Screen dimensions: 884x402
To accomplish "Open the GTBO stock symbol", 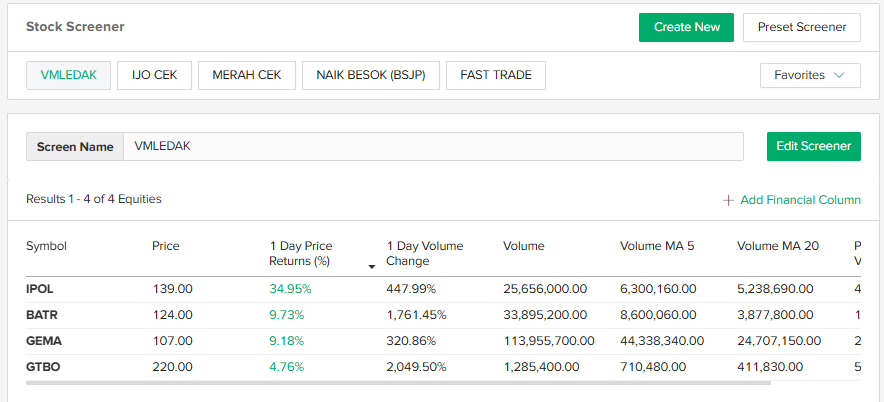I will 43,367.
